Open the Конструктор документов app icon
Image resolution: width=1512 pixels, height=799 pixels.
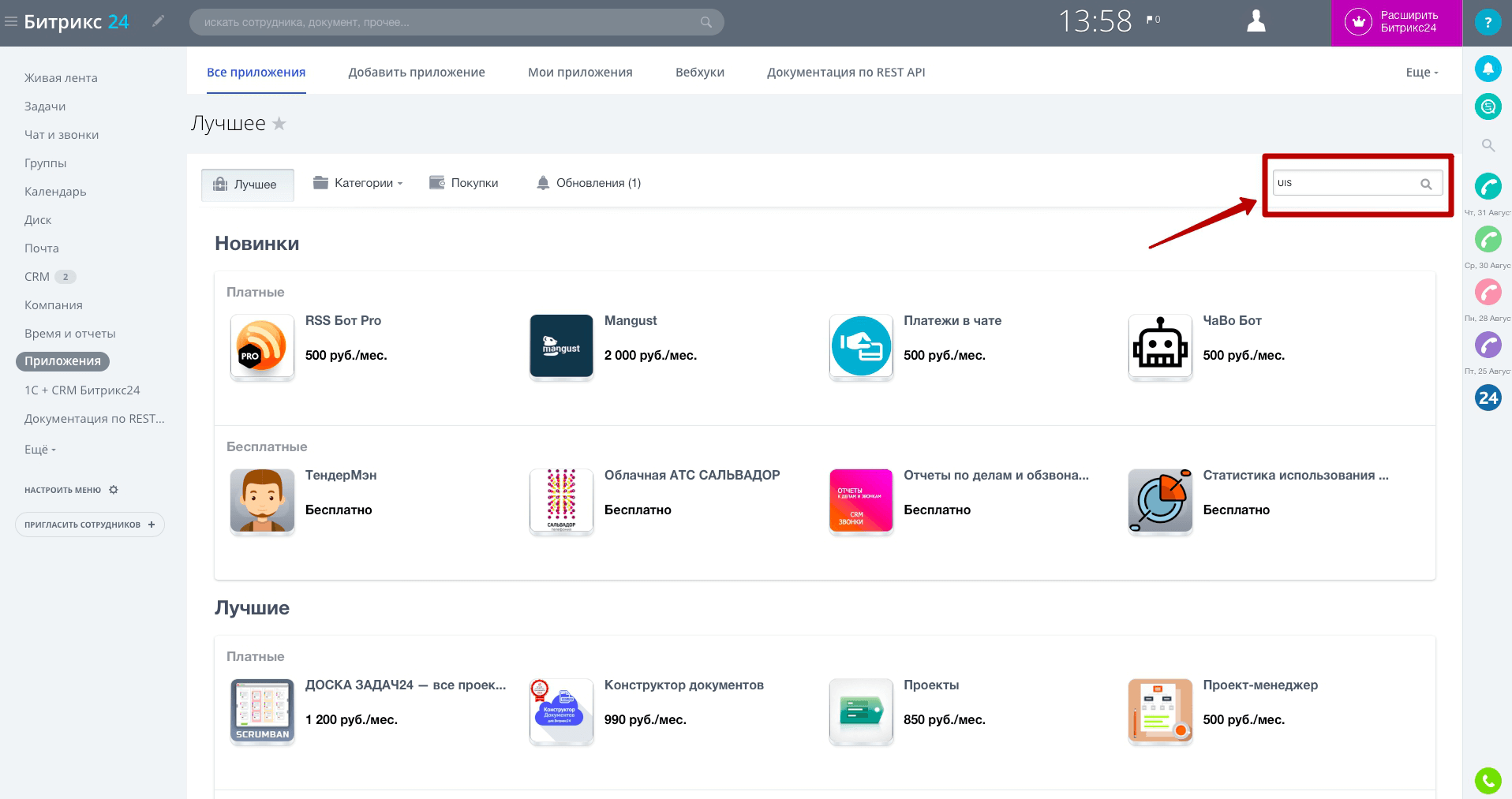tap(561, 711)
